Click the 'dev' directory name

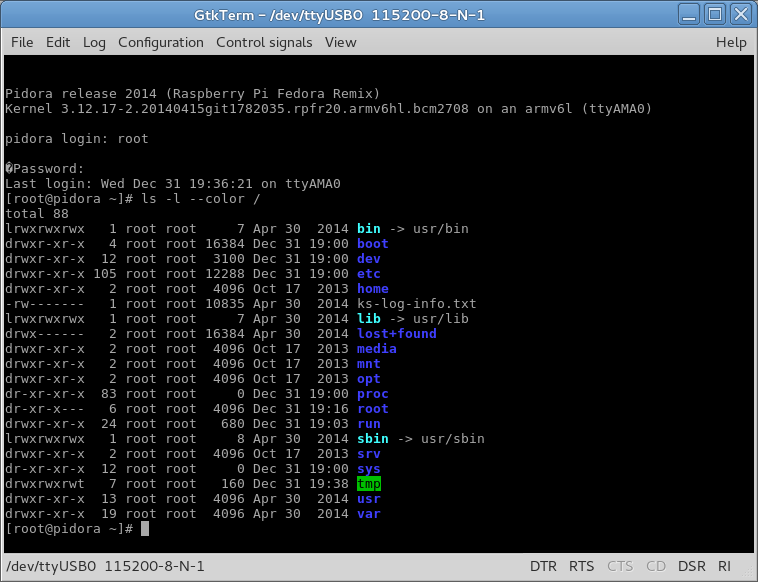(368, 259)
